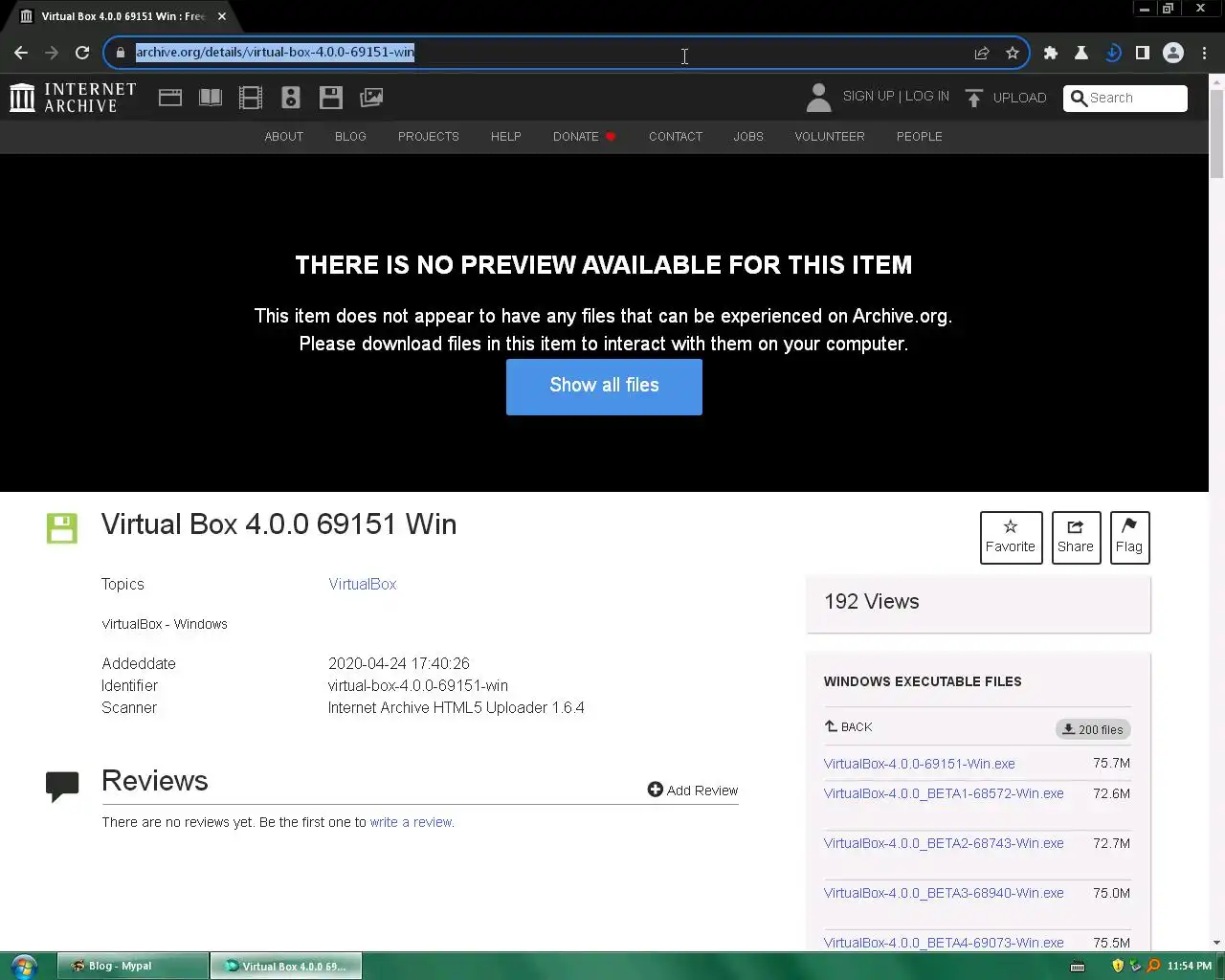Go BACK in the file list

[848, 726]
